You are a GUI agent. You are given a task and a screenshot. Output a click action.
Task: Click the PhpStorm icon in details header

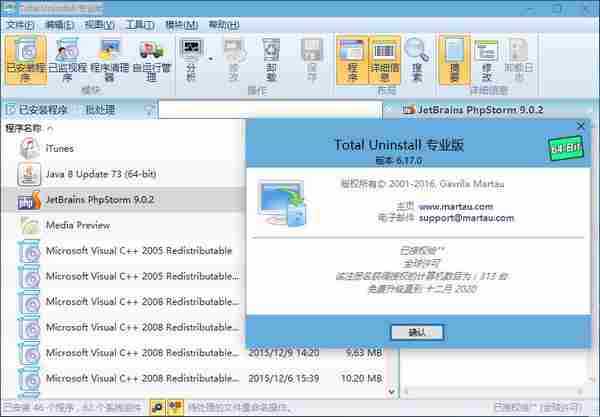pos(409,110)
